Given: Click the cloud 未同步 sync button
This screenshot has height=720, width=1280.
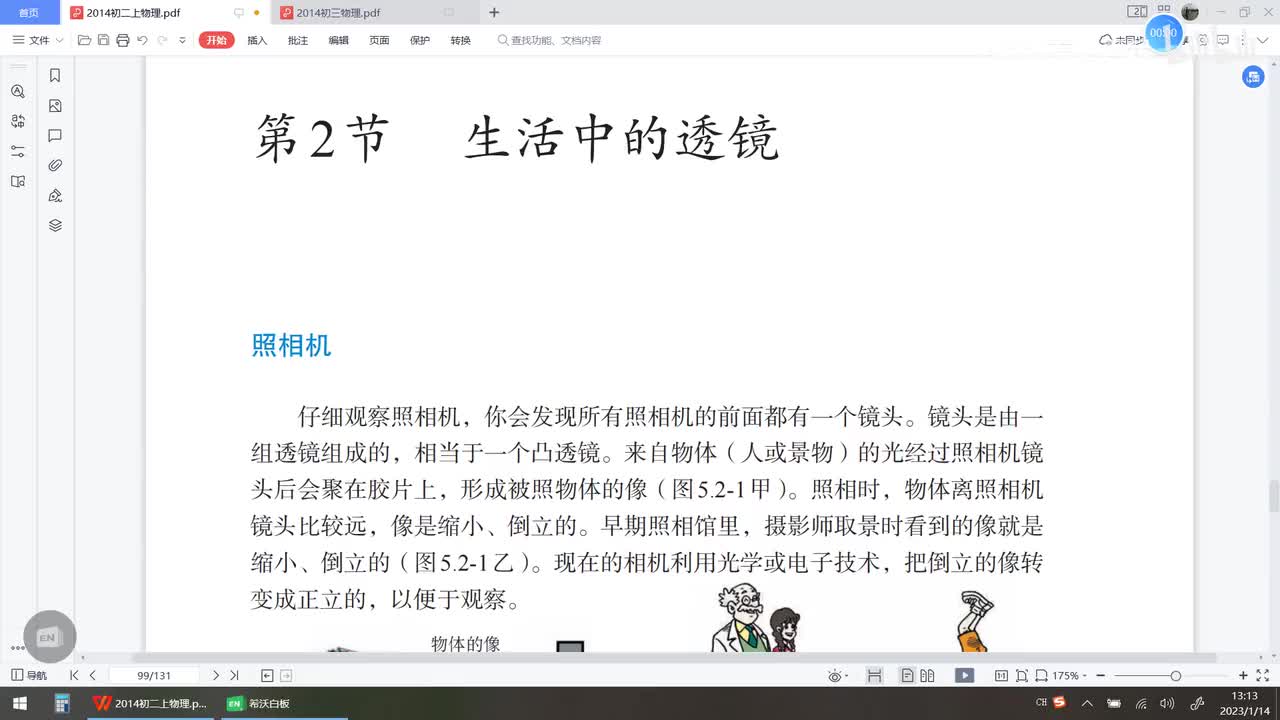Looking at the screenshot, I should coord(1122,40).
